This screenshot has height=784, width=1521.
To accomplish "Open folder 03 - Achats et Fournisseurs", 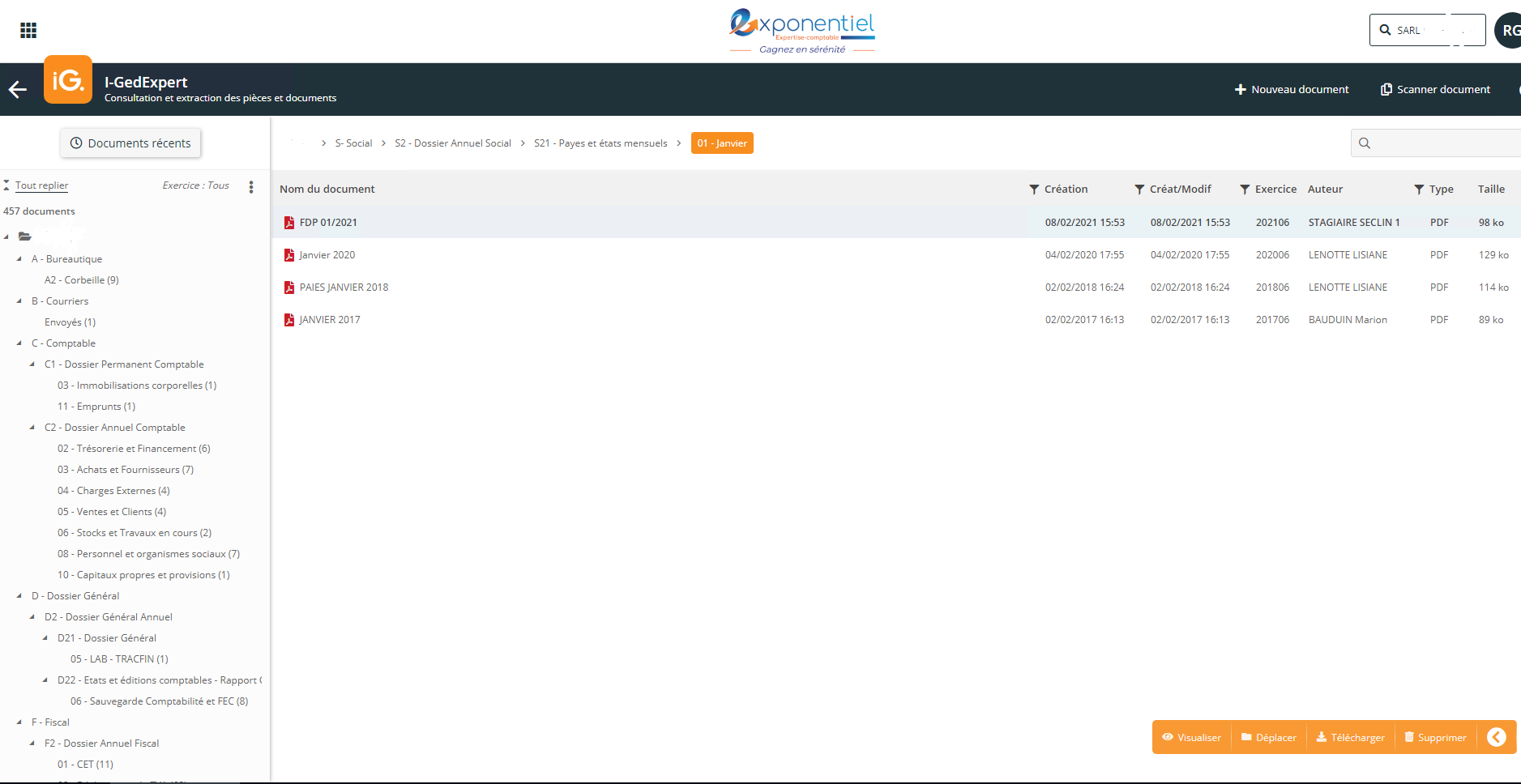I will tap(126, 470).
